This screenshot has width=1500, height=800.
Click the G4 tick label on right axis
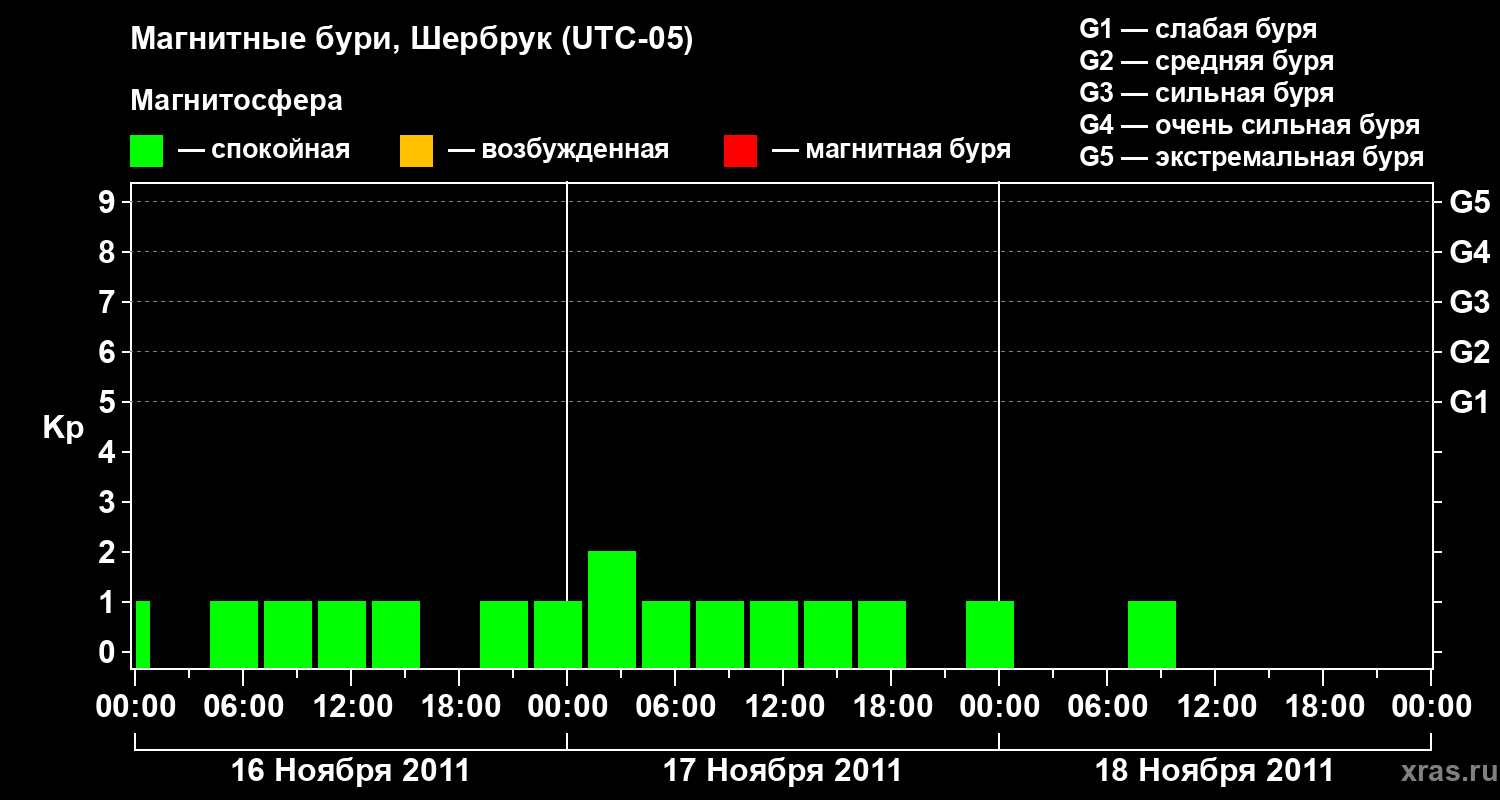(1470, 253)
